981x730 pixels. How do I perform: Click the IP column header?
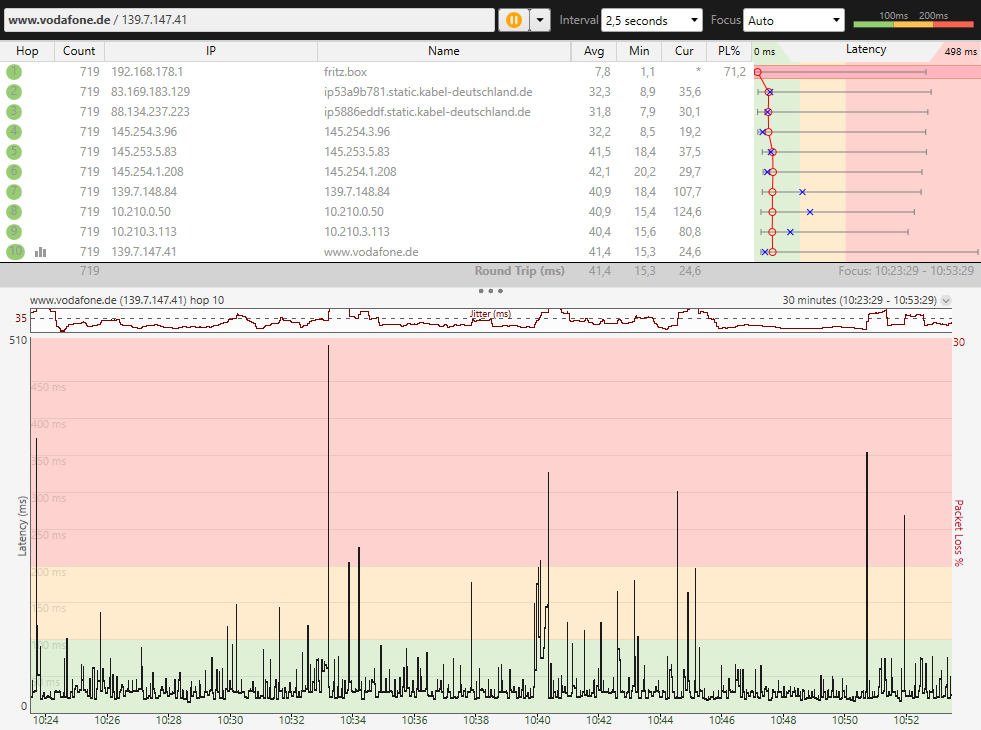210,51
